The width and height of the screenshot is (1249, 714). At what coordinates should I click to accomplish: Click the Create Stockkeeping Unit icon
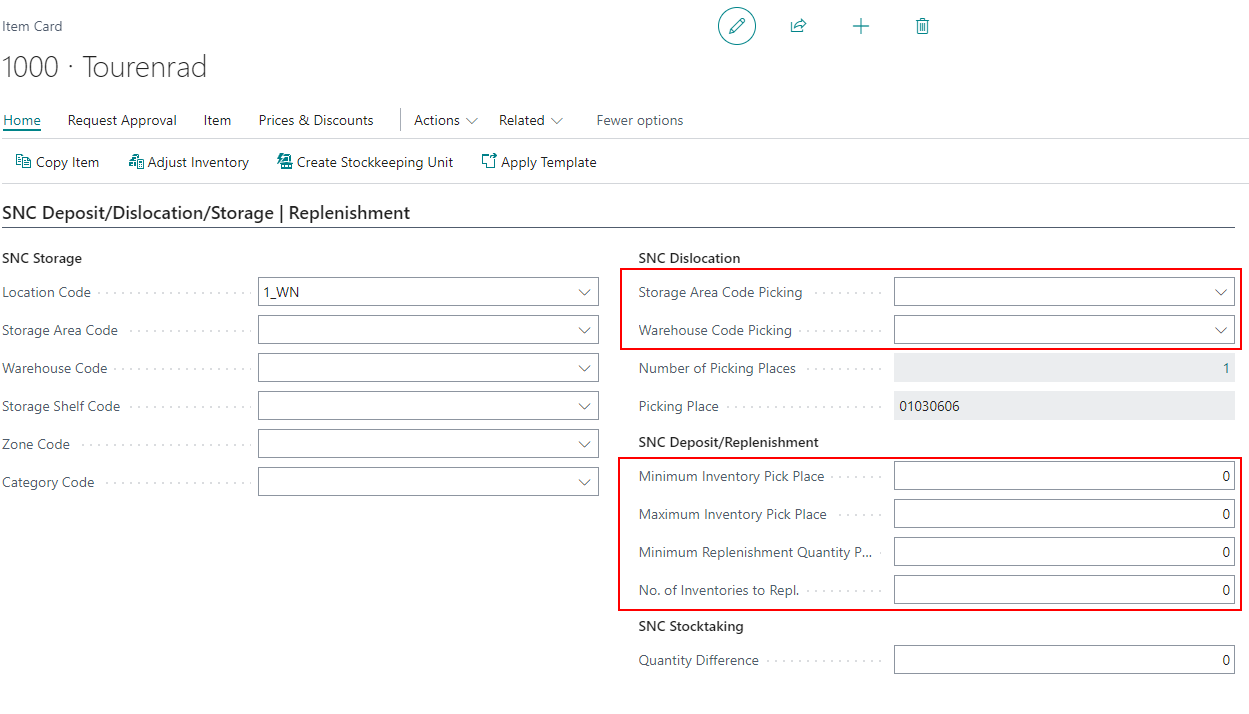pos(285,162)
